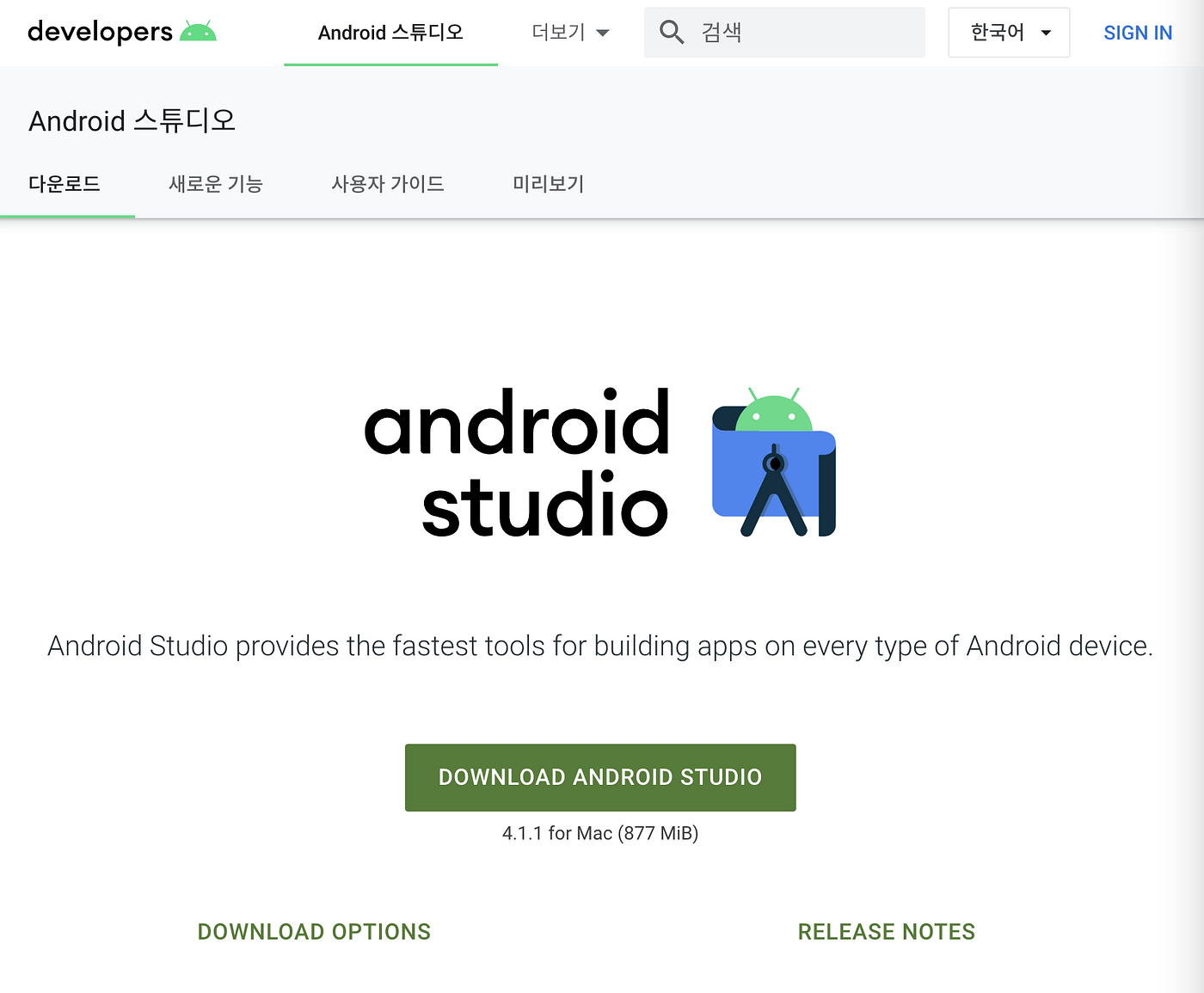
Task: Click the 'android studio' wordmark text
Action: click(x=517, y=463)
